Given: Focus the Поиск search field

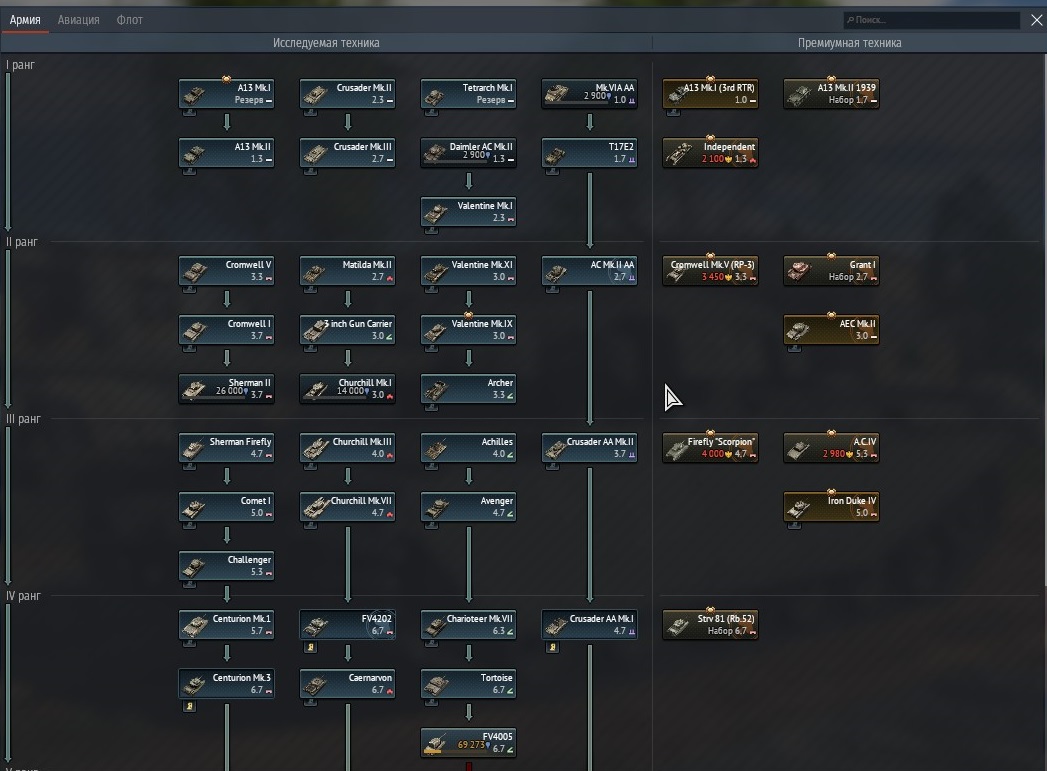Looking at the screenshot, I should pos(931,20).
